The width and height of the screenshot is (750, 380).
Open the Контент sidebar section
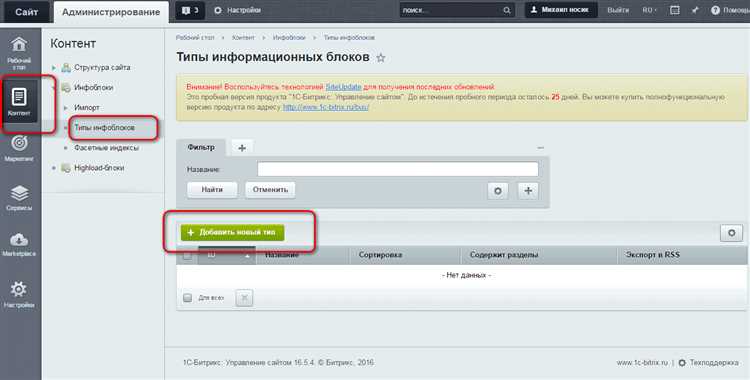[19, 102]
